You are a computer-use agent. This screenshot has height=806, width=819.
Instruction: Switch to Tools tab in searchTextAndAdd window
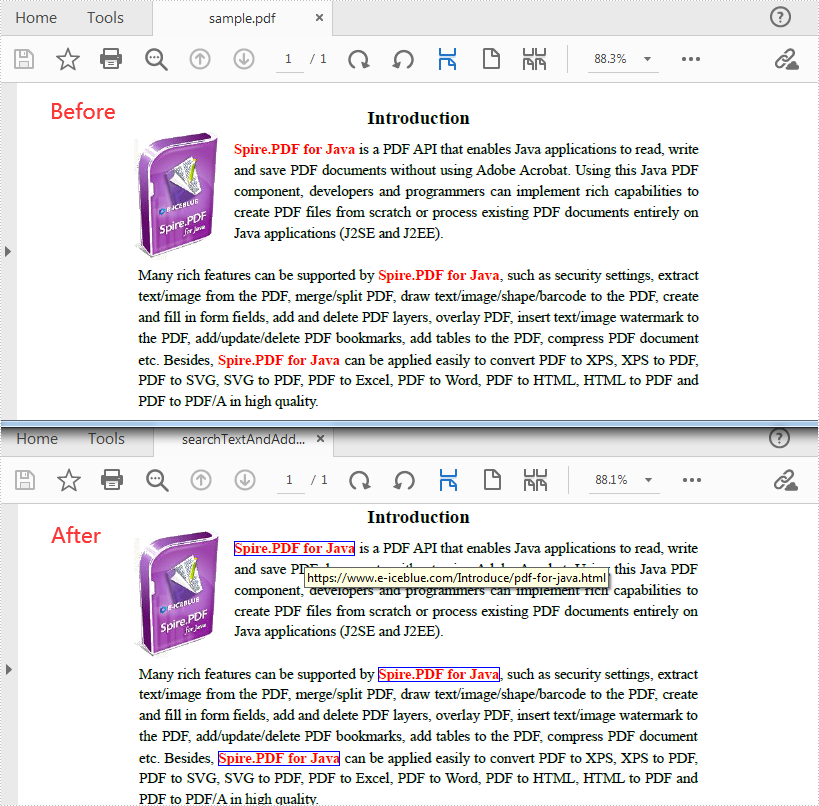coord(107,439)
